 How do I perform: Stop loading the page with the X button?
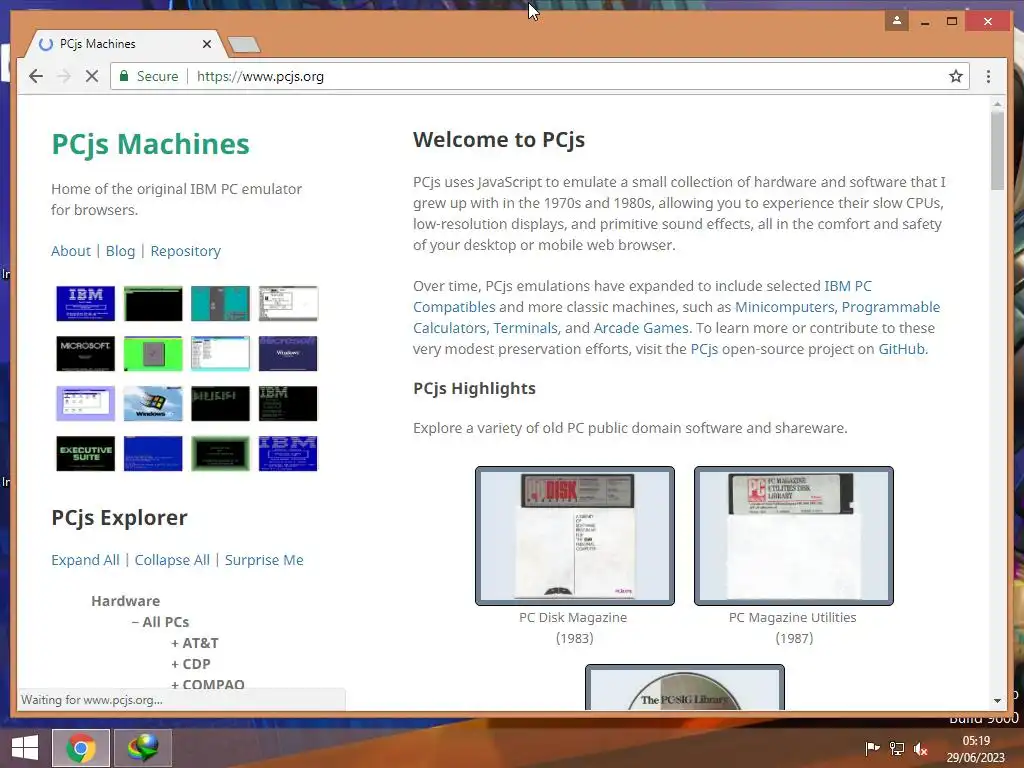point(91,76)
